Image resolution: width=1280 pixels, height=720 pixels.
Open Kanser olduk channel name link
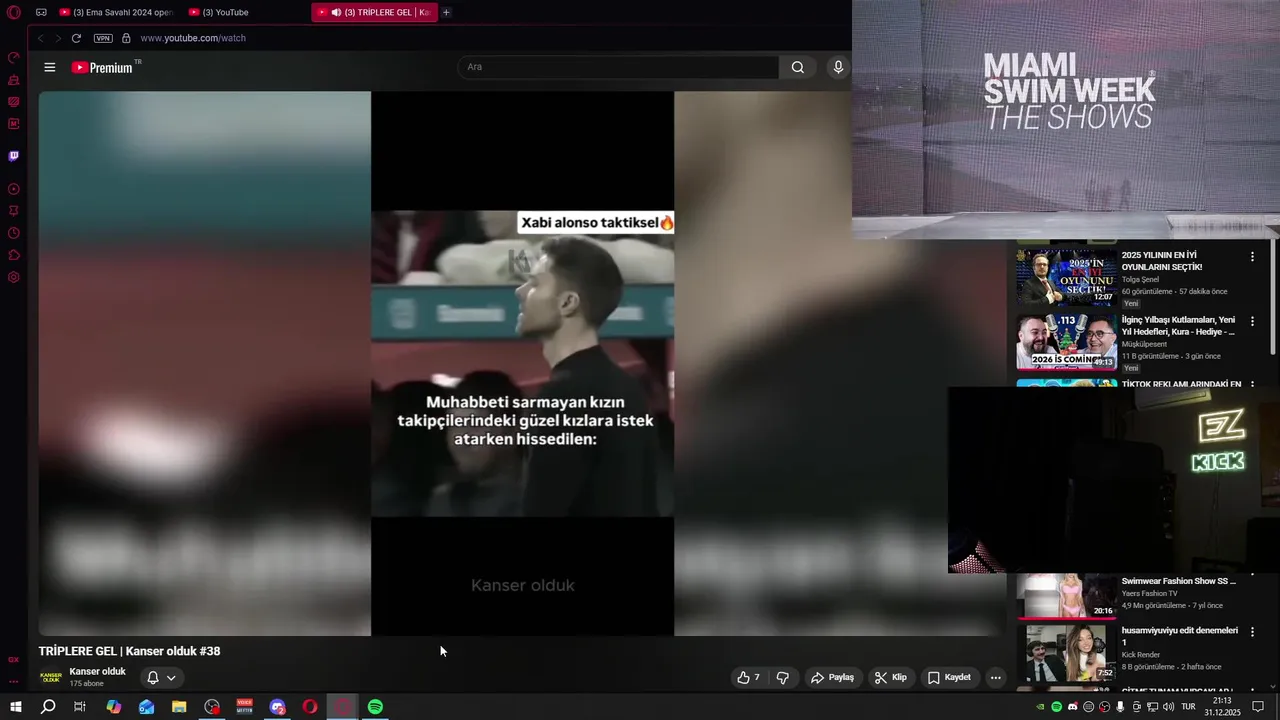[x=97, y=671]
